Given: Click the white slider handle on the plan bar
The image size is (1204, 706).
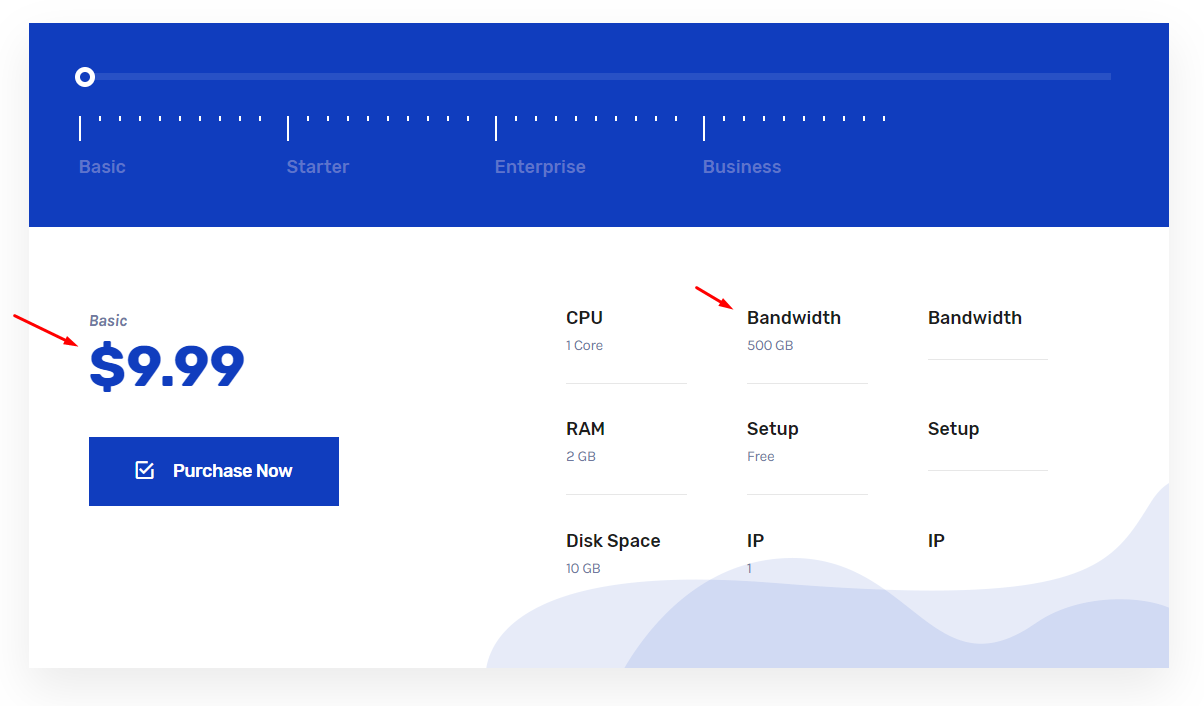Looking at the screenshot, I should [x=85, y=77].
